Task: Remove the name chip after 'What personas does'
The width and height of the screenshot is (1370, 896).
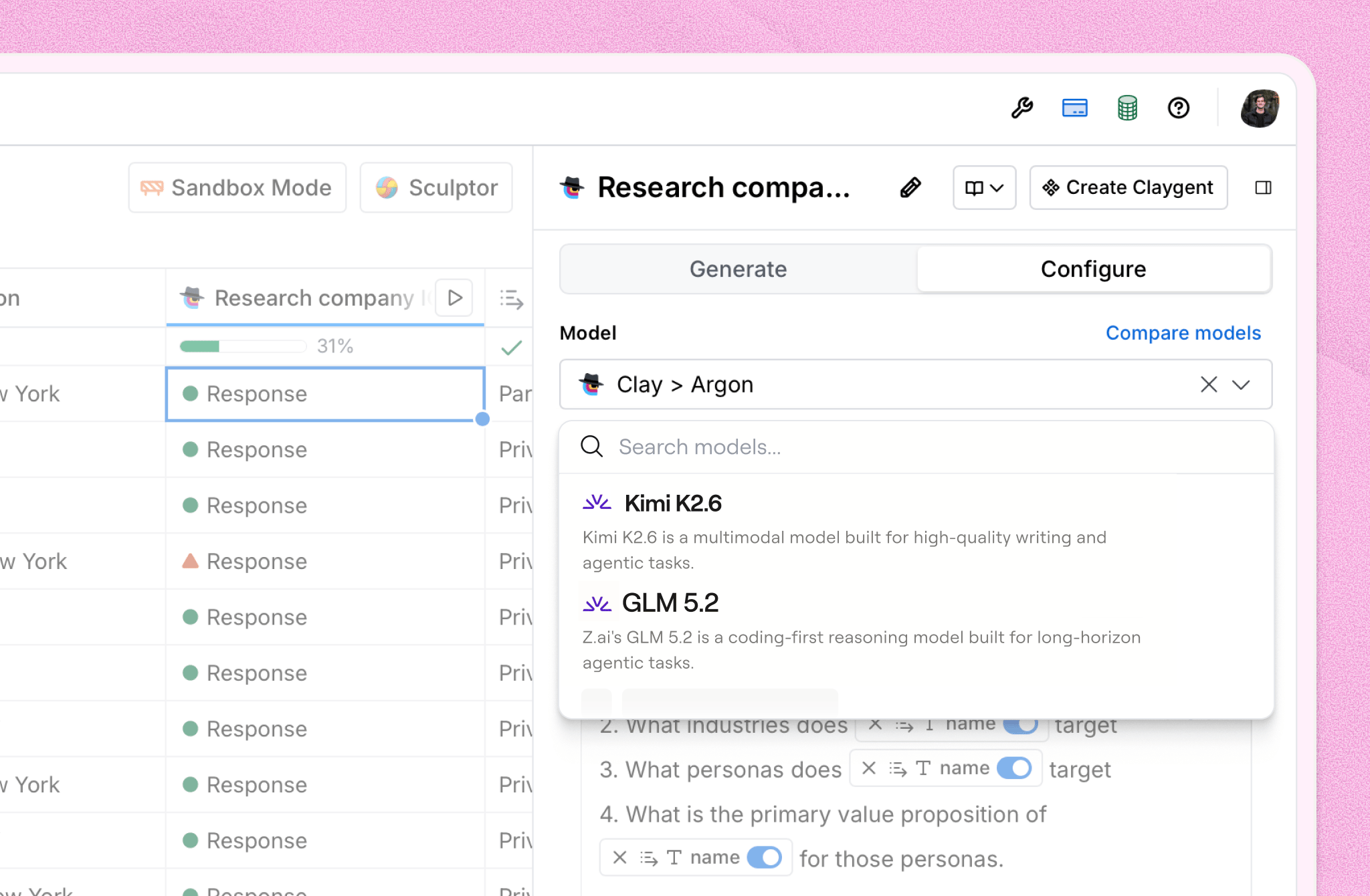Action: (x=868, y=768)
